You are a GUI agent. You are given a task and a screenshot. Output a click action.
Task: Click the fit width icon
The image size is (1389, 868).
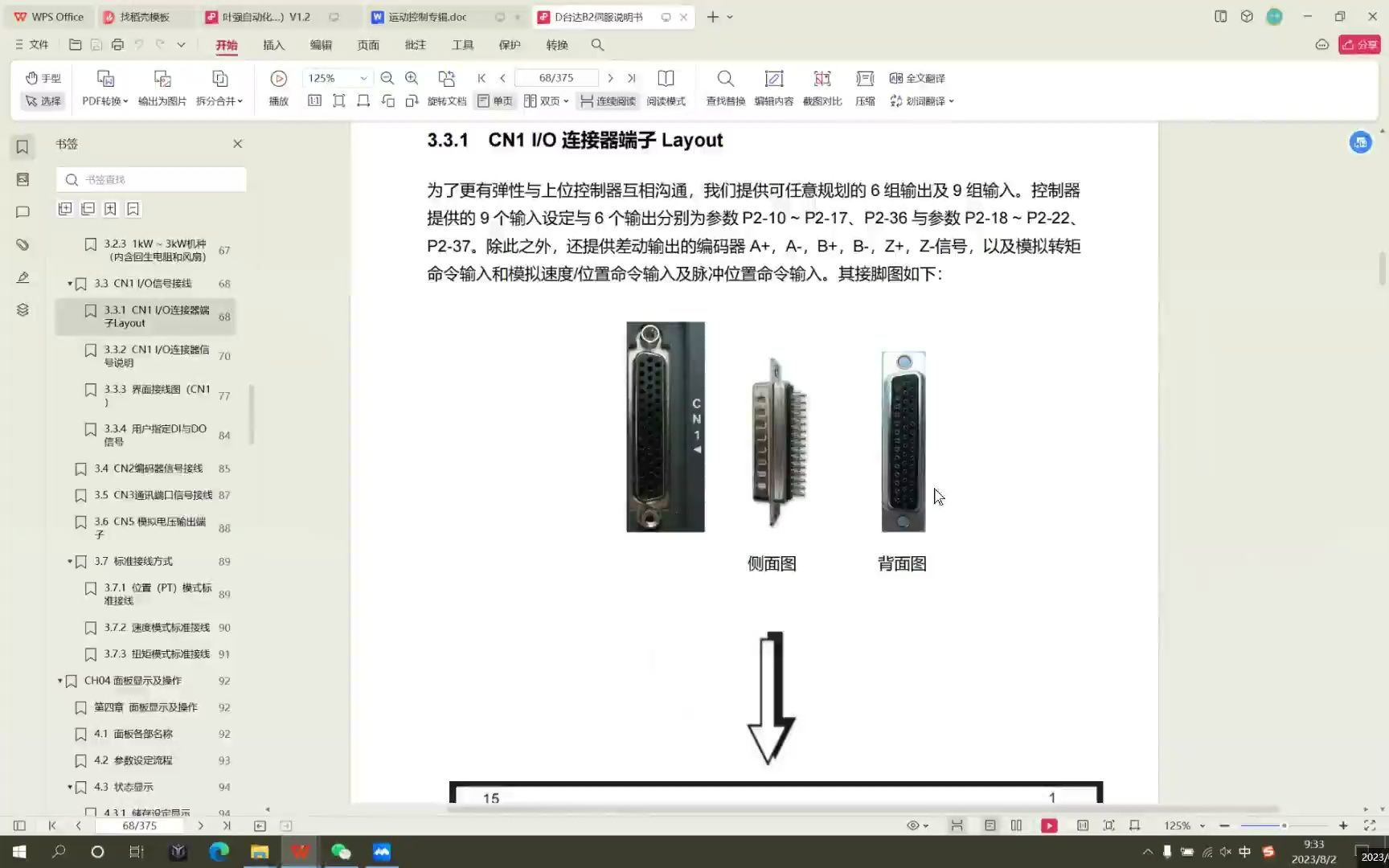point(363,100)
